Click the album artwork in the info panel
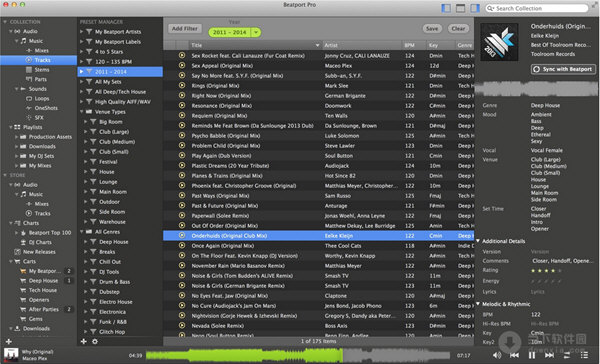The image size is (600, 364). [x=499, y=42]
